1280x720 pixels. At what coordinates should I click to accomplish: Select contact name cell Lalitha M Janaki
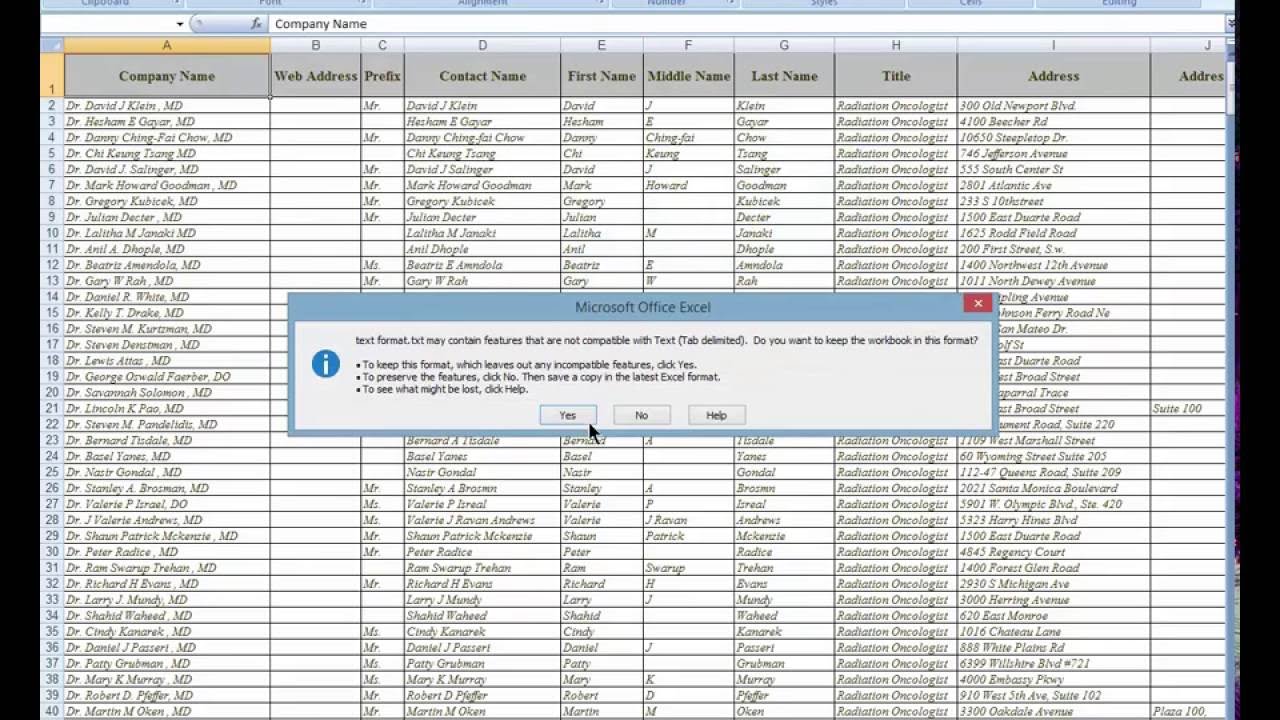[x=482, y=233]
